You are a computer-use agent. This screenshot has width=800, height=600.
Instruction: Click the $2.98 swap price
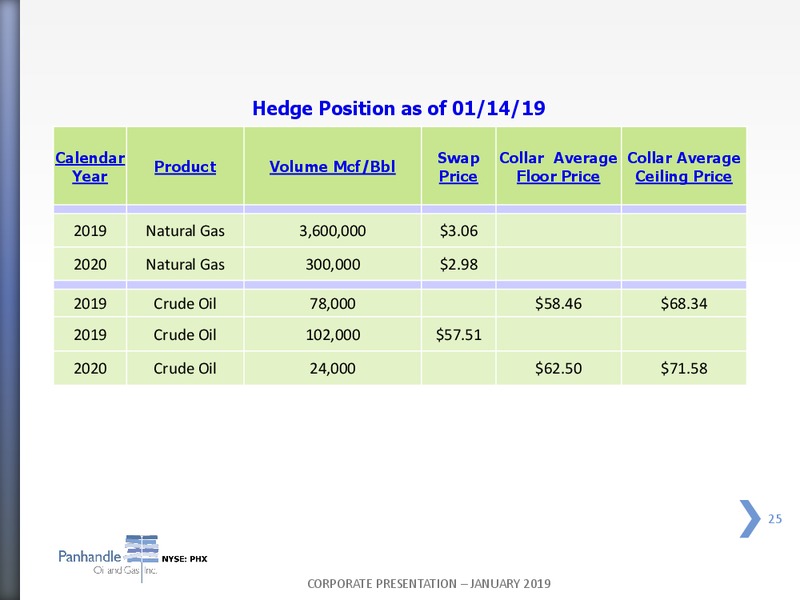point(459,264)
